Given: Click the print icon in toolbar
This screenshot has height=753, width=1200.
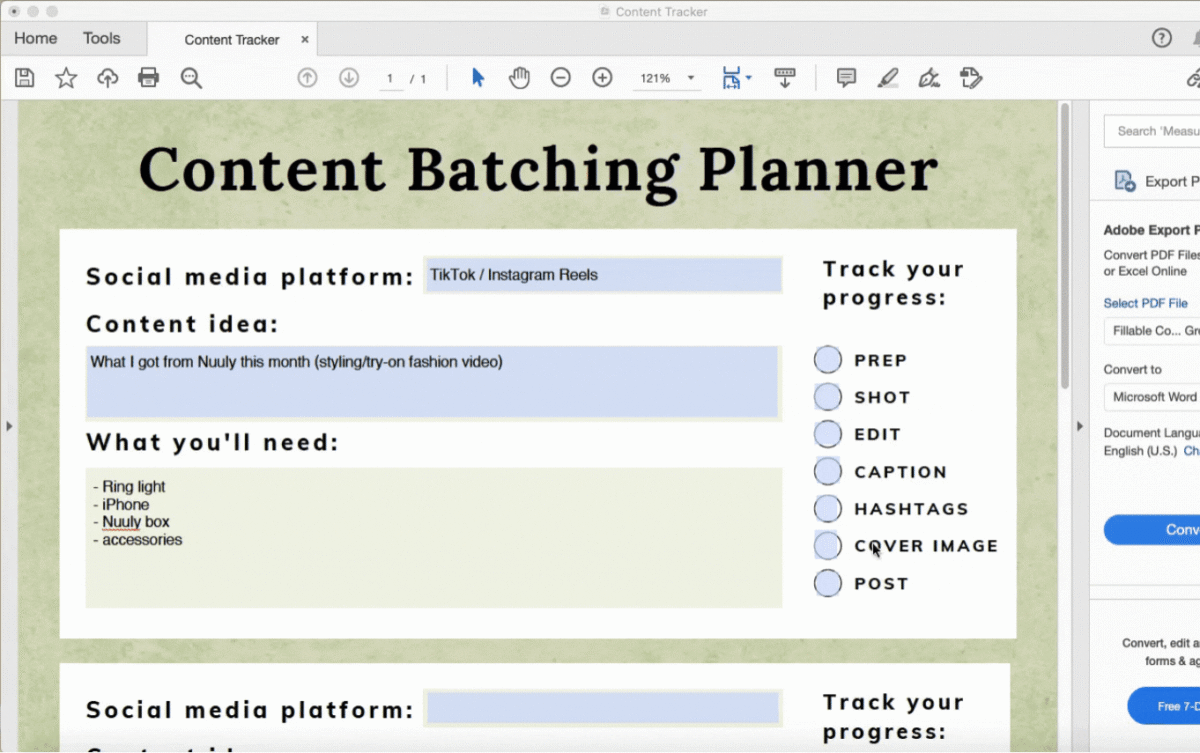Looking at the screenshot, I should click(149, 78).
